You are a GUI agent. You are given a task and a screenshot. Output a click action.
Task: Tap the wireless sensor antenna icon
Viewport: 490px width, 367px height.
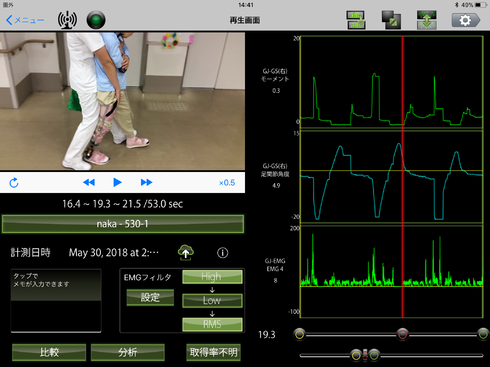point(67,20)
